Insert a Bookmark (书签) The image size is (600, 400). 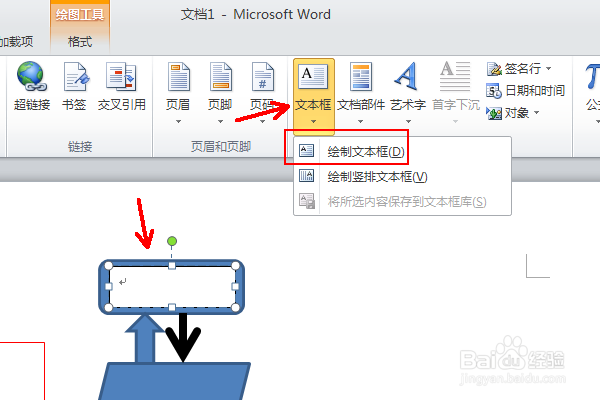(75, 76)
